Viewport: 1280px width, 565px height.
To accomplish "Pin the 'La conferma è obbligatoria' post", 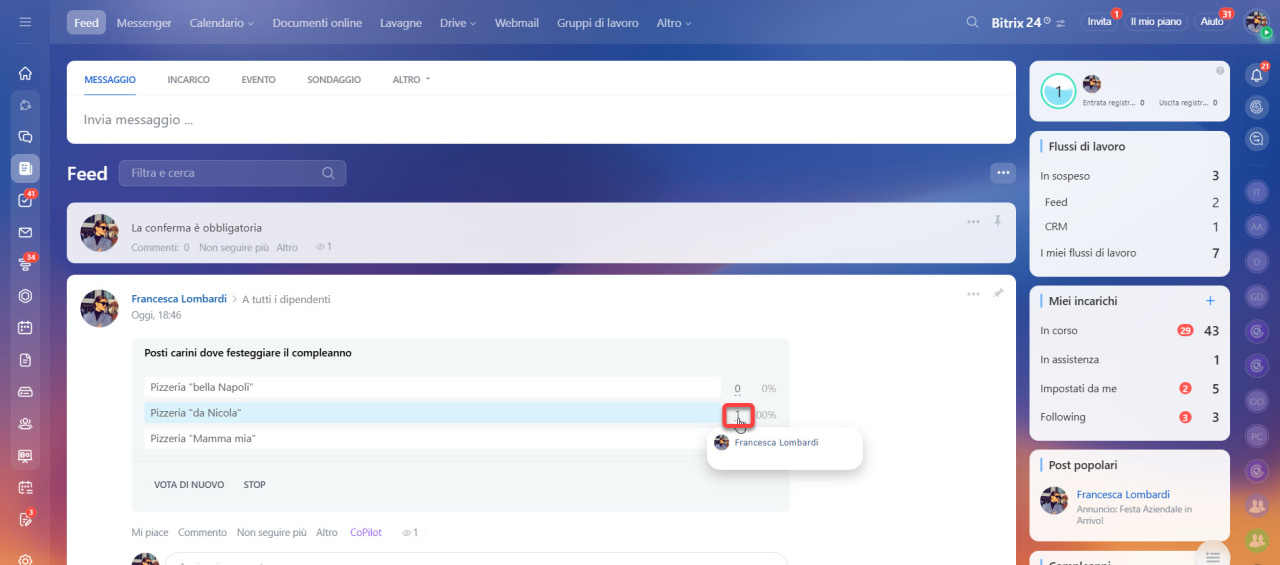I will [997, 221].
